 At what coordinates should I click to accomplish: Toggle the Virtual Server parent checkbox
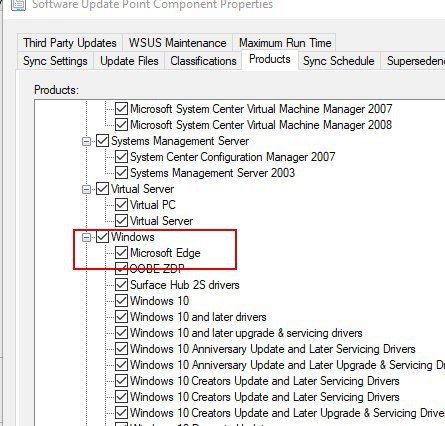pyautogui.click(x=102, y=189)
